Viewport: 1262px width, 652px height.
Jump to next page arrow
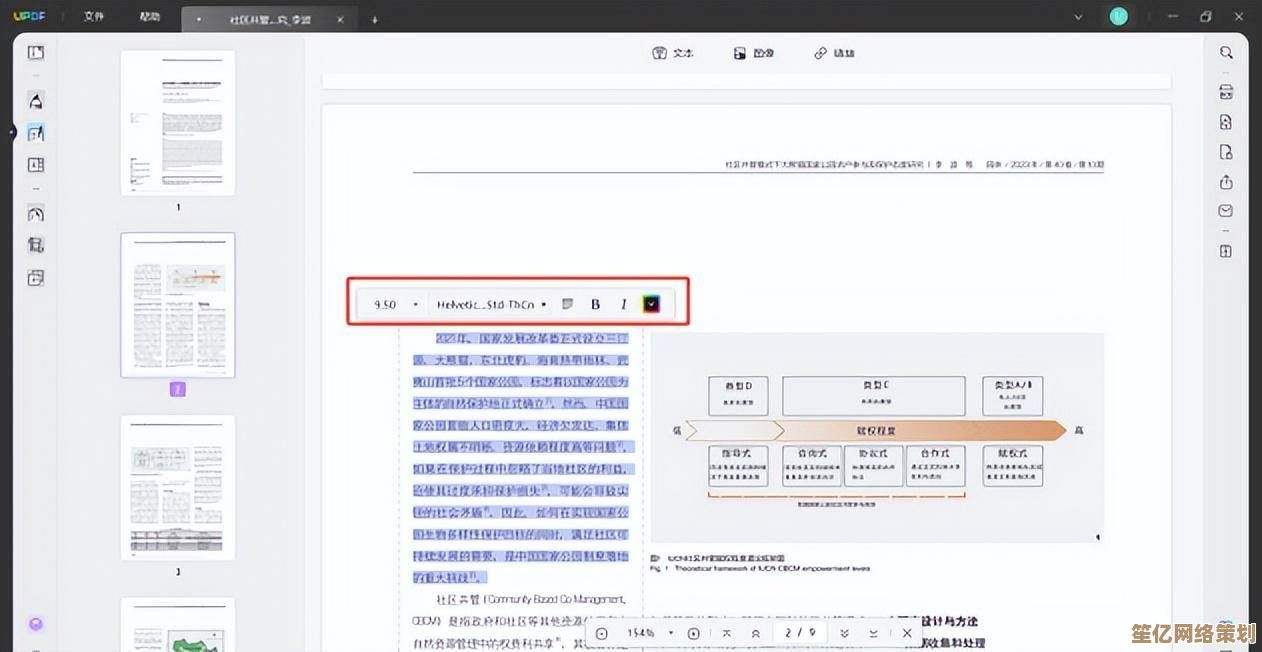(x=845, y=633)
